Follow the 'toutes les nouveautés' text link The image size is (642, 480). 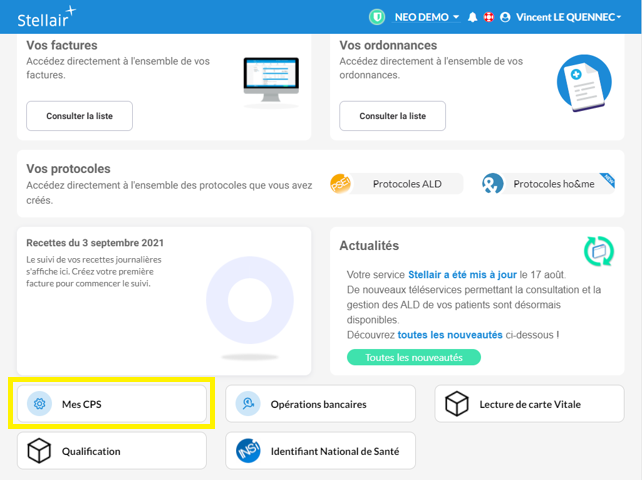[x=447, y=334]
